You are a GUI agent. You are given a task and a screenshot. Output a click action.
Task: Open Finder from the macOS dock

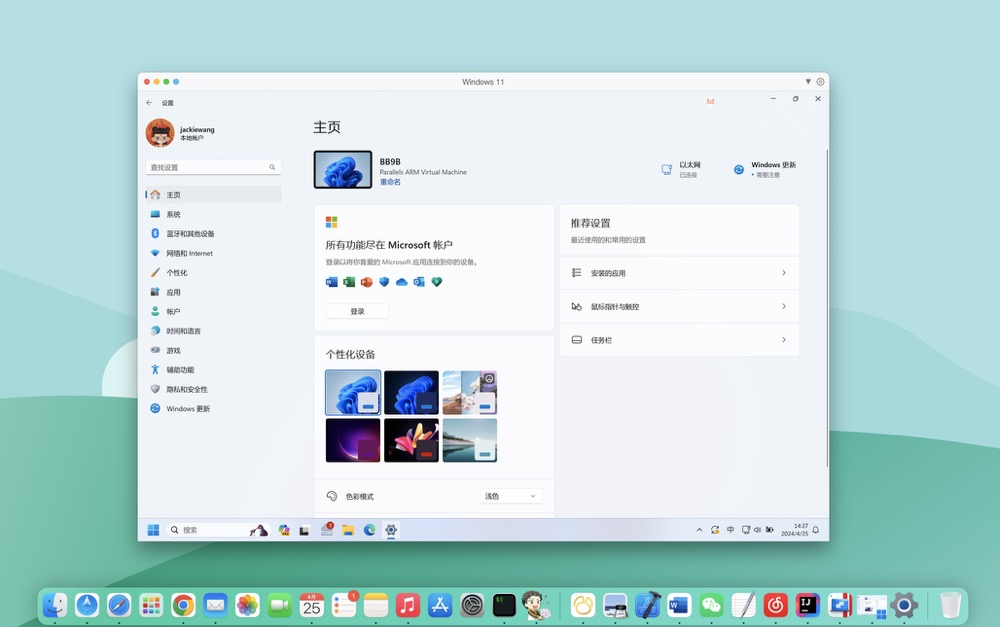tap(55, 605)
